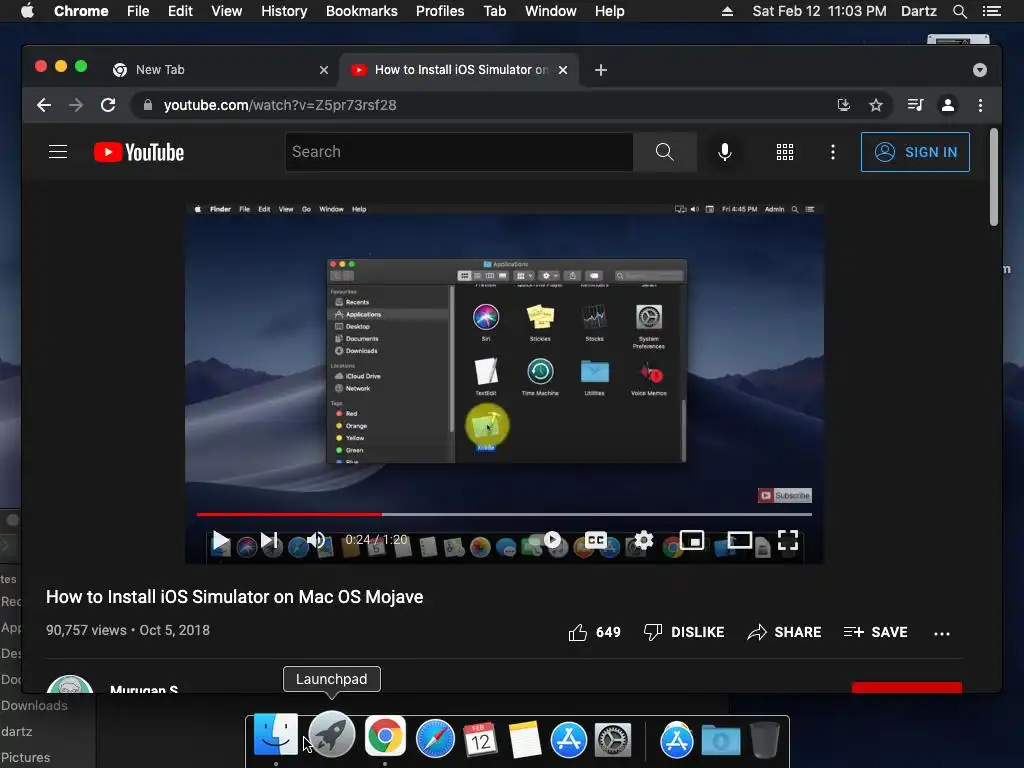This screenshot has height=768, width=1024.
Task: Open the History menu
Action: coord(284,11)
